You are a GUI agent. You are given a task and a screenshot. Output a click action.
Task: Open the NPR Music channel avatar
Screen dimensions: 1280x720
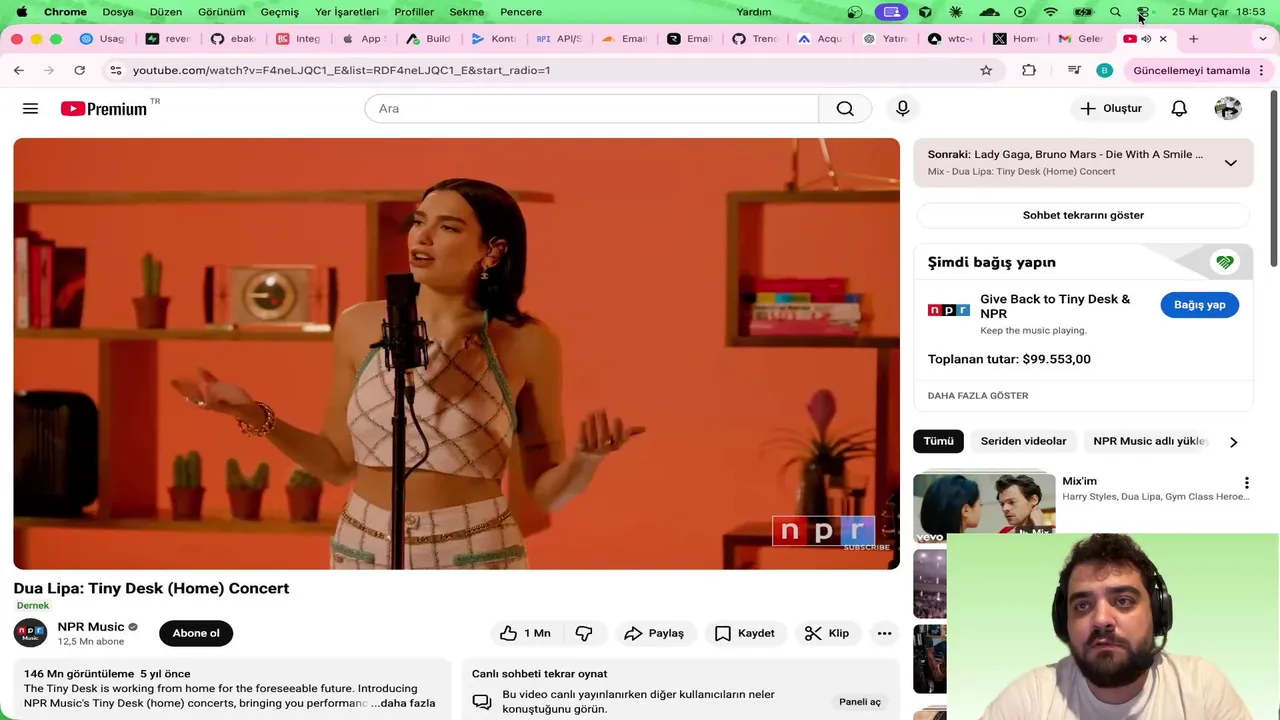point(30,633)
